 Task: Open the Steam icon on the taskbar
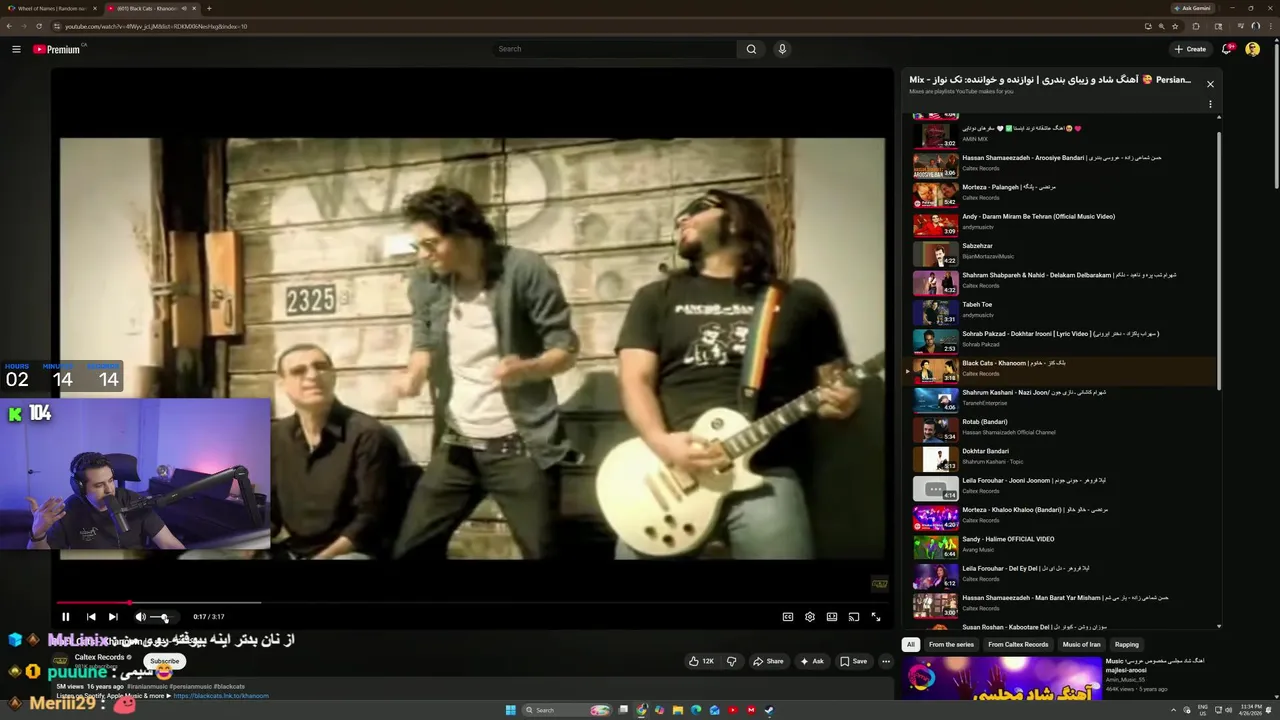point(769,710)
